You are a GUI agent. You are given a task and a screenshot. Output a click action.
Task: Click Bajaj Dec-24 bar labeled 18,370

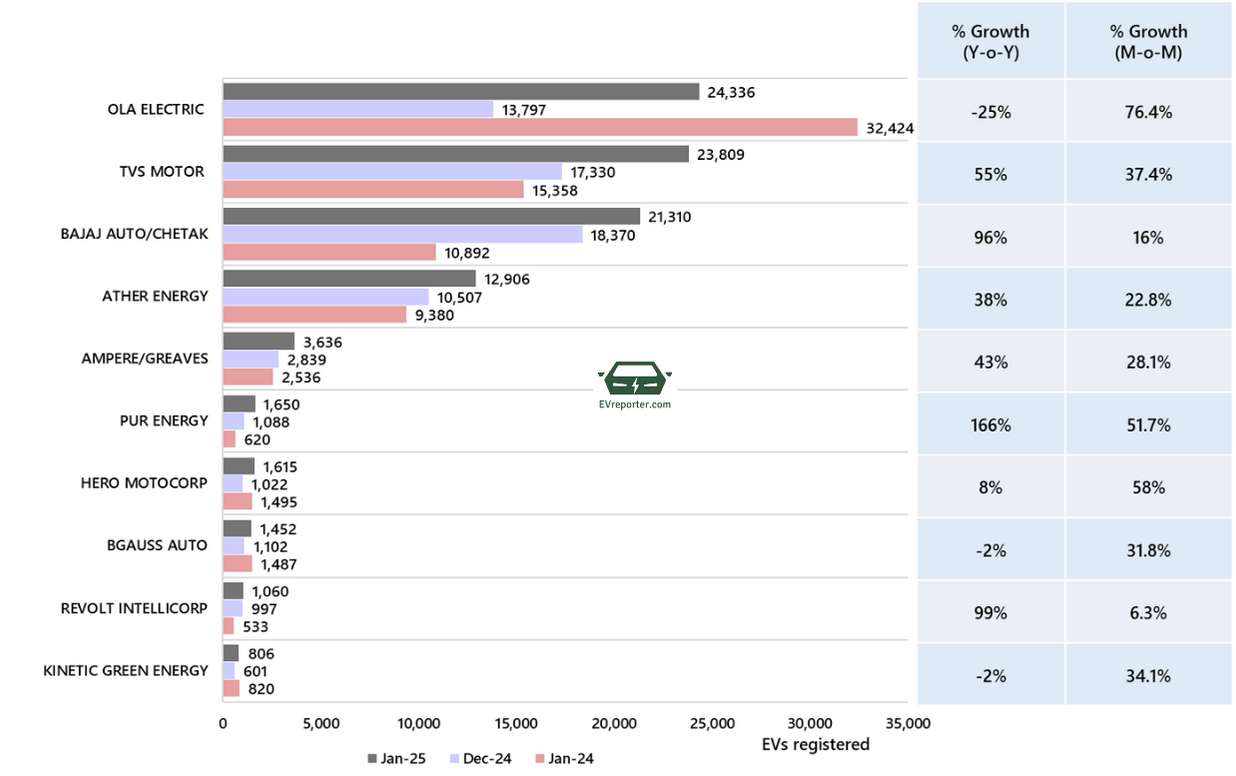click(x=403, y=234)
